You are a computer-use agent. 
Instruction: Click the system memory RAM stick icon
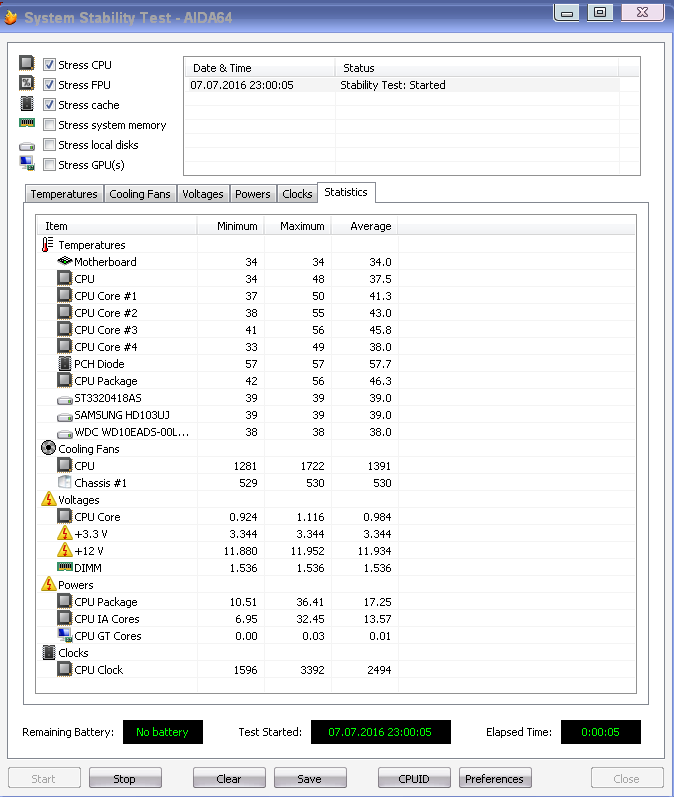click(x=27, y=122)
